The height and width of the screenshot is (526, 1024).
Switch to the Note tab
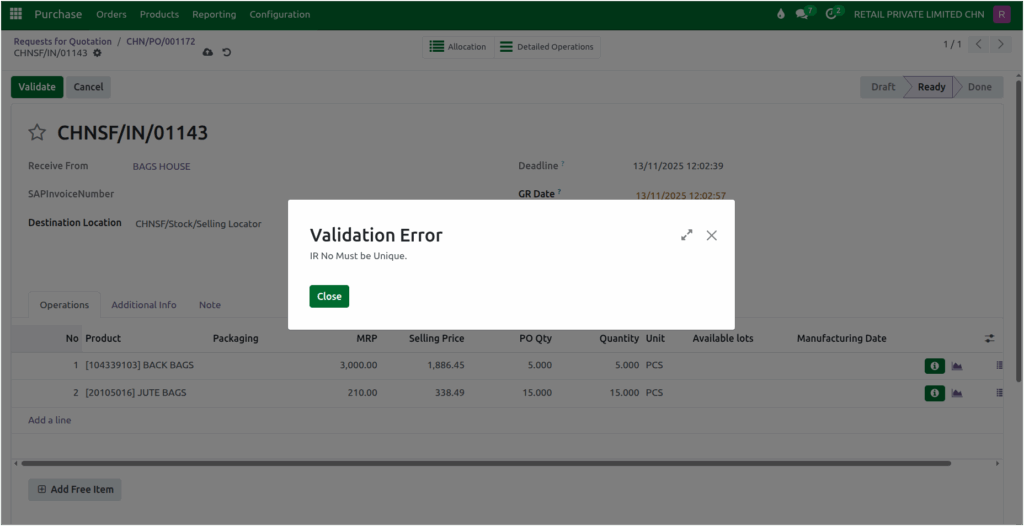pyautogui.click(x=210, y=305)
